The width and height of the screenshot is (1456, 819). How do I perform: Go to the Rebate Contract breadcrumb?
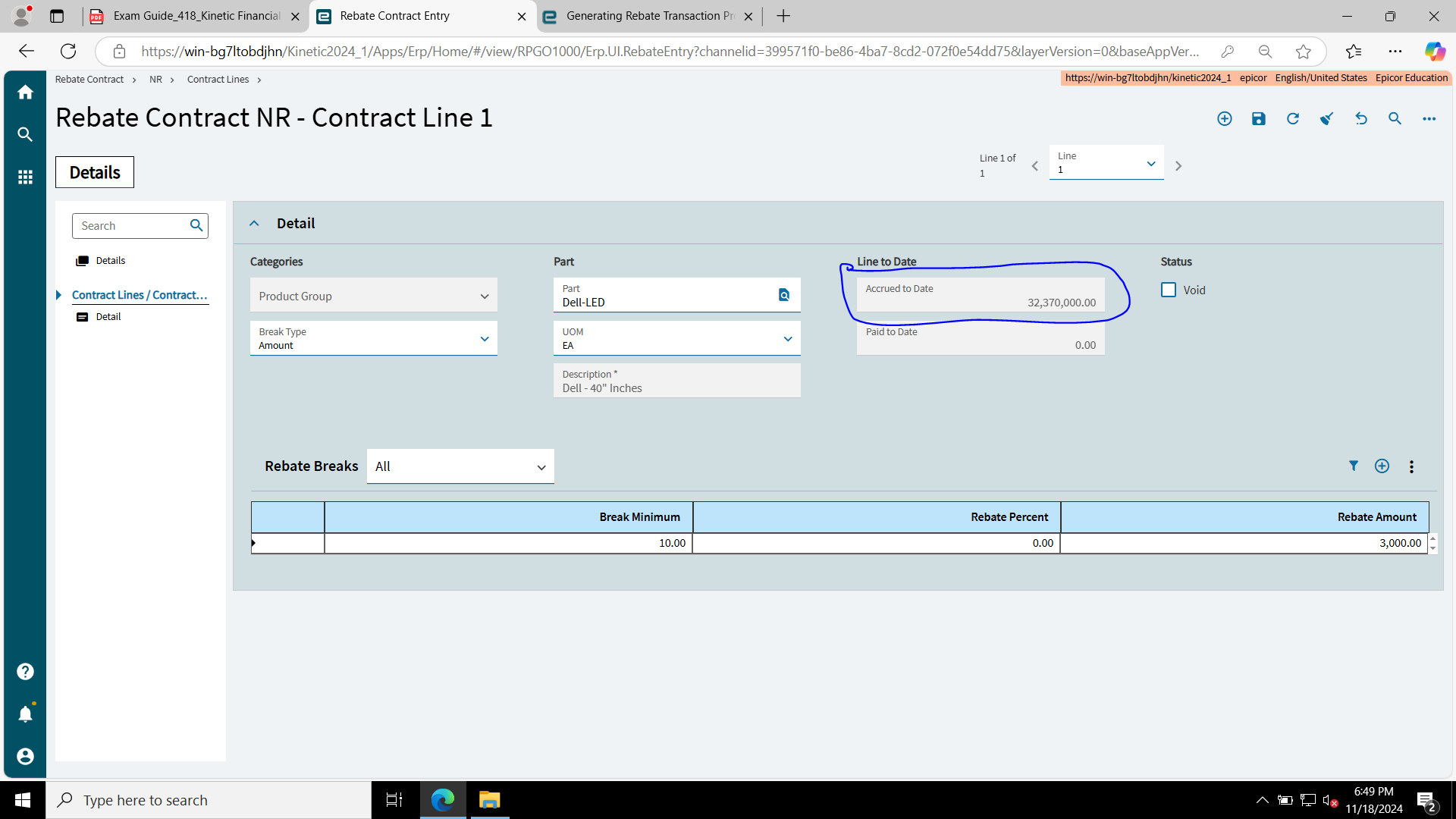click(89, 79)
